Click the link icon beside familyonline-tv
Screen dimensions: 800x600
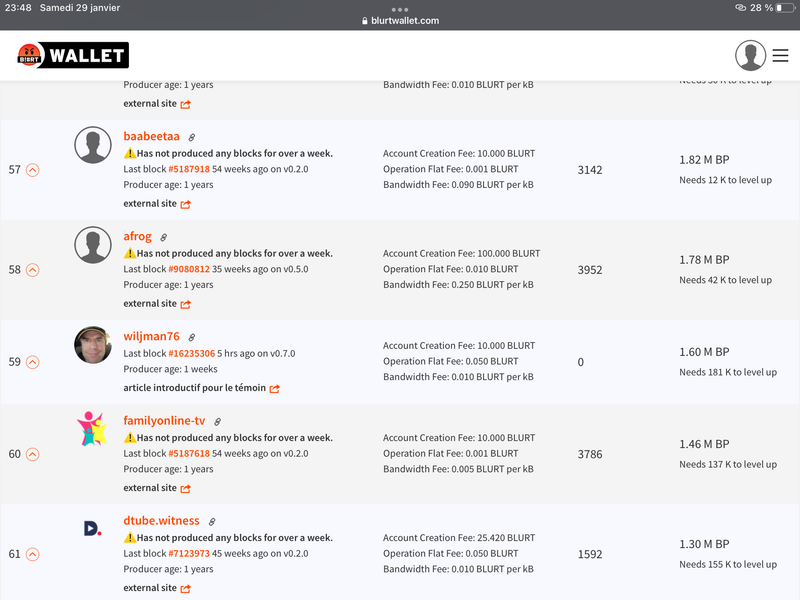[217, 422]
